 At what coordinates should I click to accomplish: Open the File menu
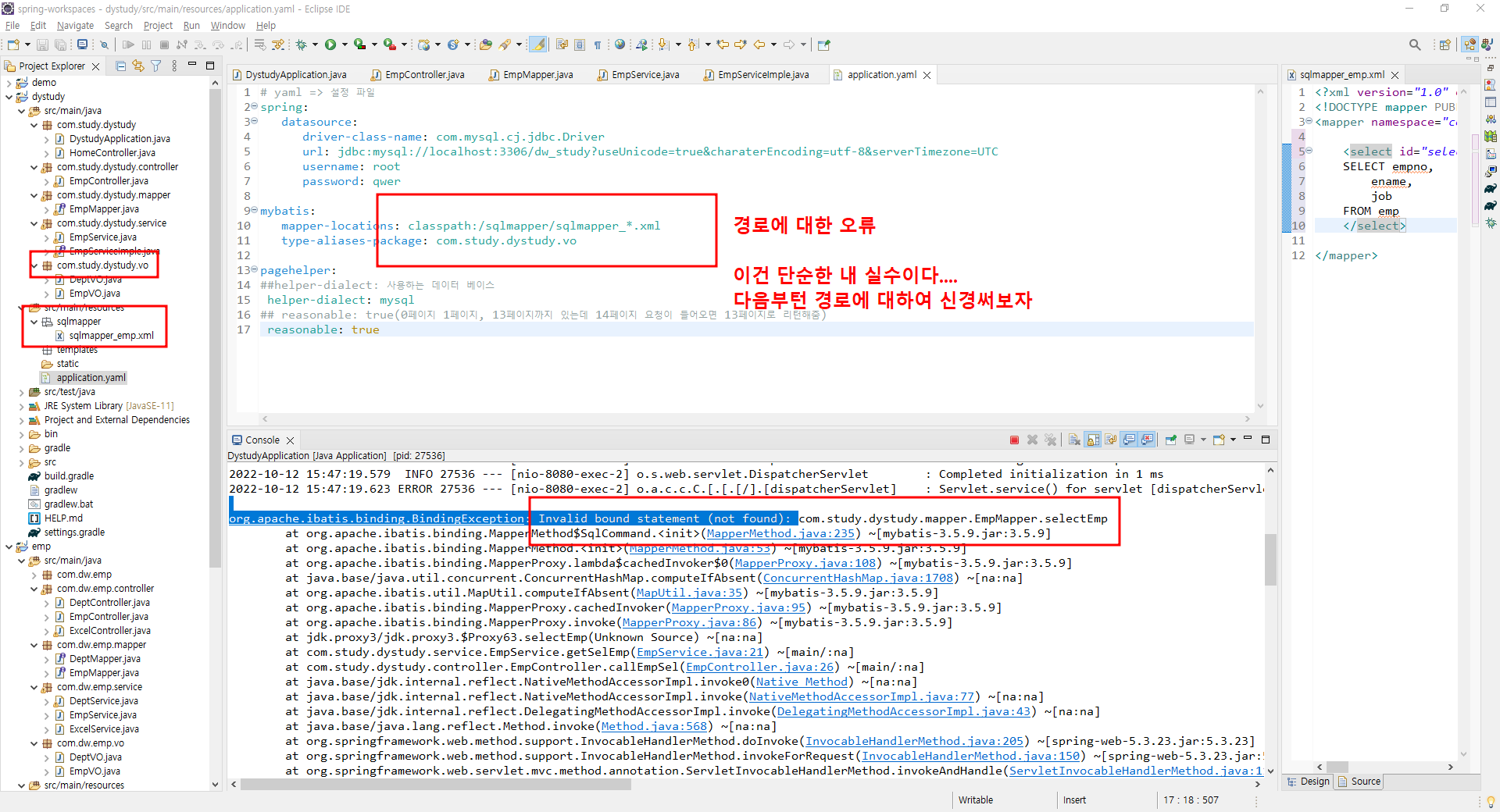pos(12,25)
